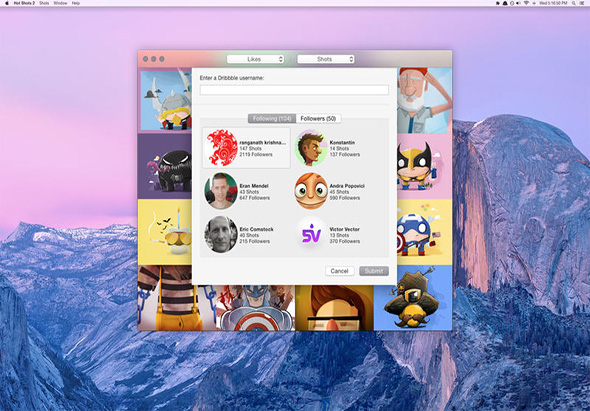Open Spotlight search in the menu bar
This screenshot has width=590, height=411.
(x=574, y=3)
